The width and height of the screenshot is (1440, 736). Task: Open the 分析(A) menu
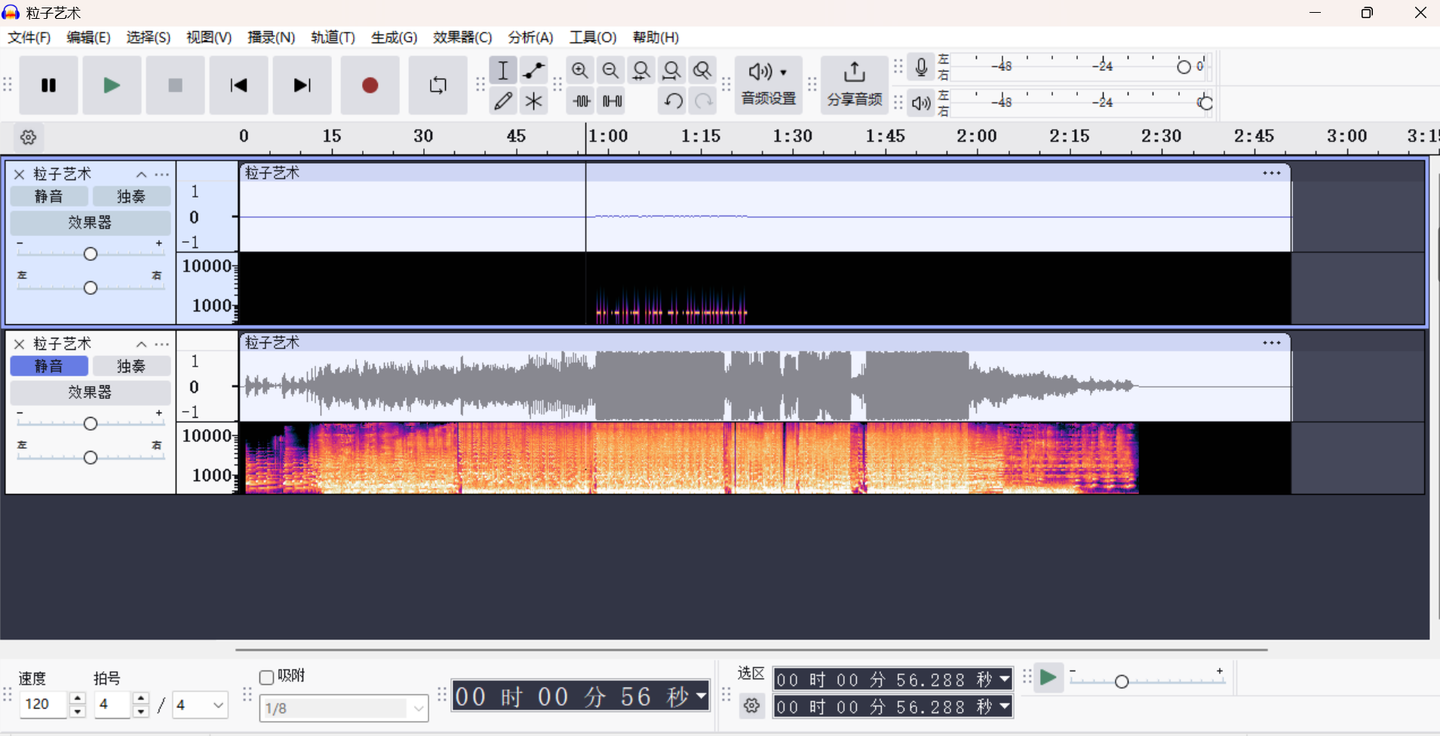pos(530,37)
